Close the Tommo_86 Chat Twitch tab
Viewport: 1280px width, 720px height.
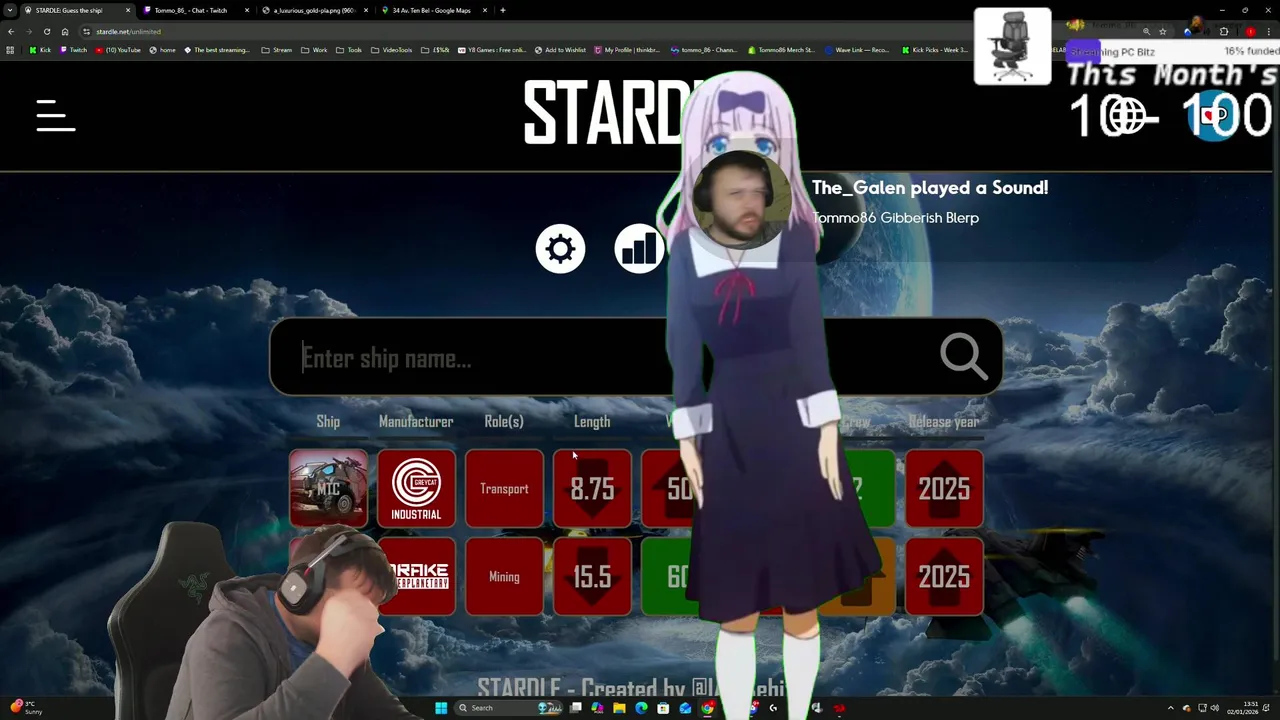point(247,10)
